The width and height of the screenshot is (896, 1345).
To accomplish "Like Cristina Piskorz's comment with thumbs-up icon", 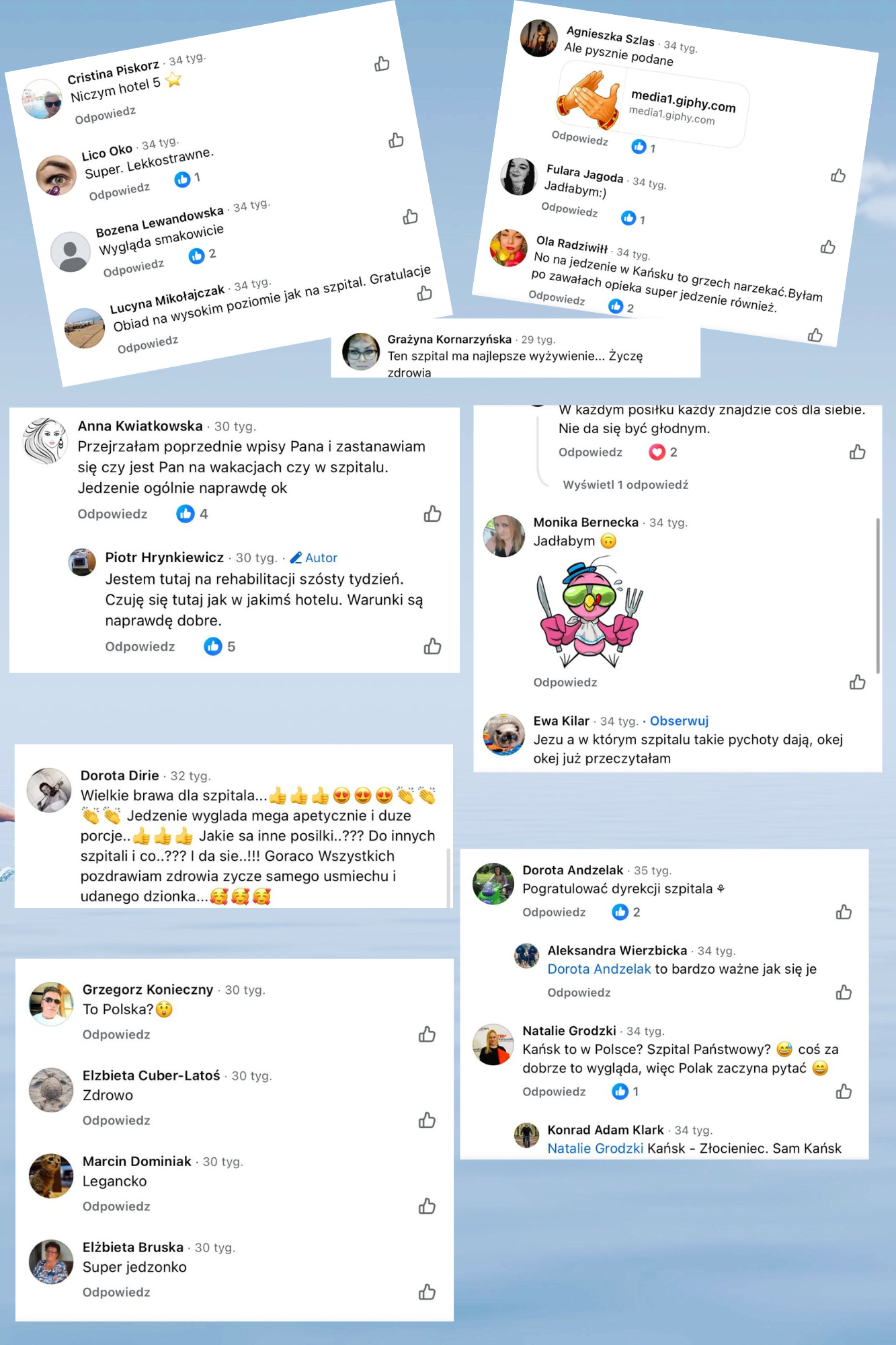I will pyautogui.click(x=382, y=64).
